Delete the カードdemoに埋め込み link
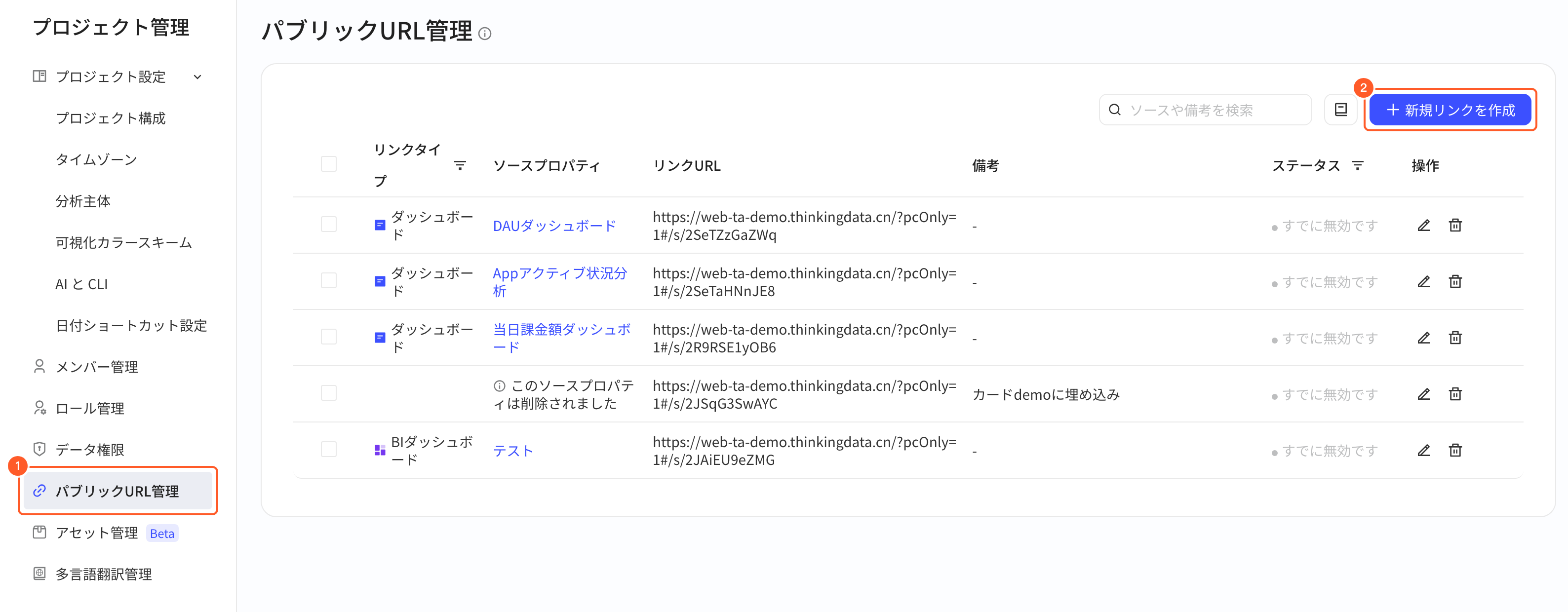The image size is (1568, 612). point(1455,394)
